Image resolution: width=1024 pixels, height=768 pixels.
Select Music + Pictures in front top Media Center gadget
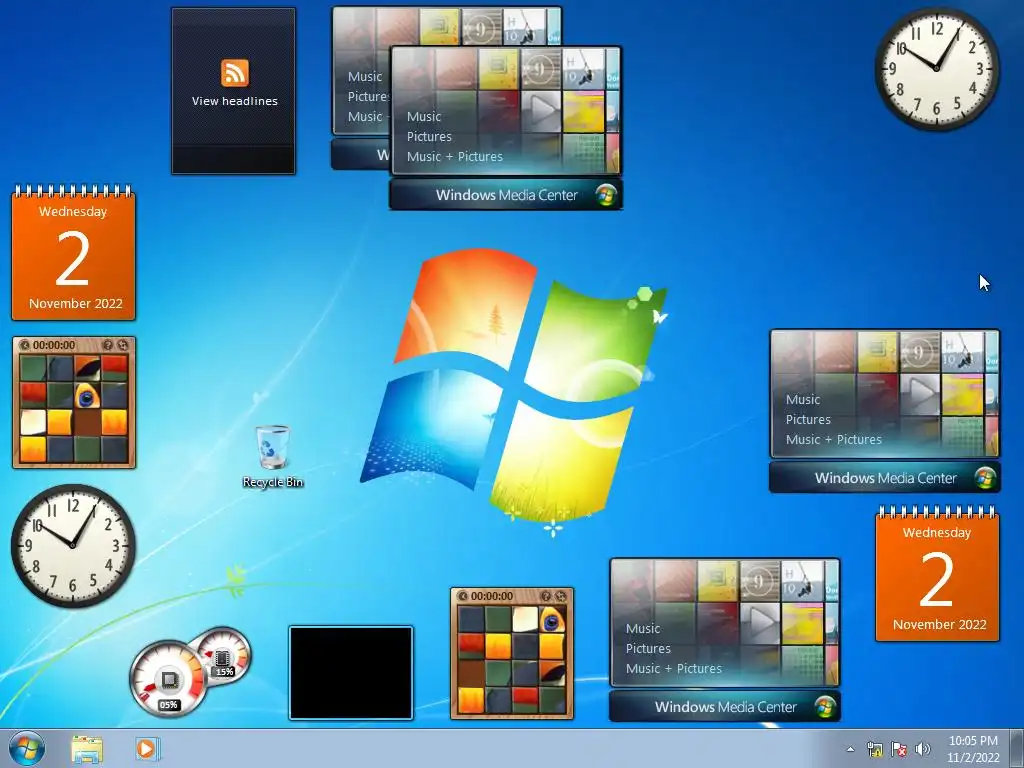455,157
